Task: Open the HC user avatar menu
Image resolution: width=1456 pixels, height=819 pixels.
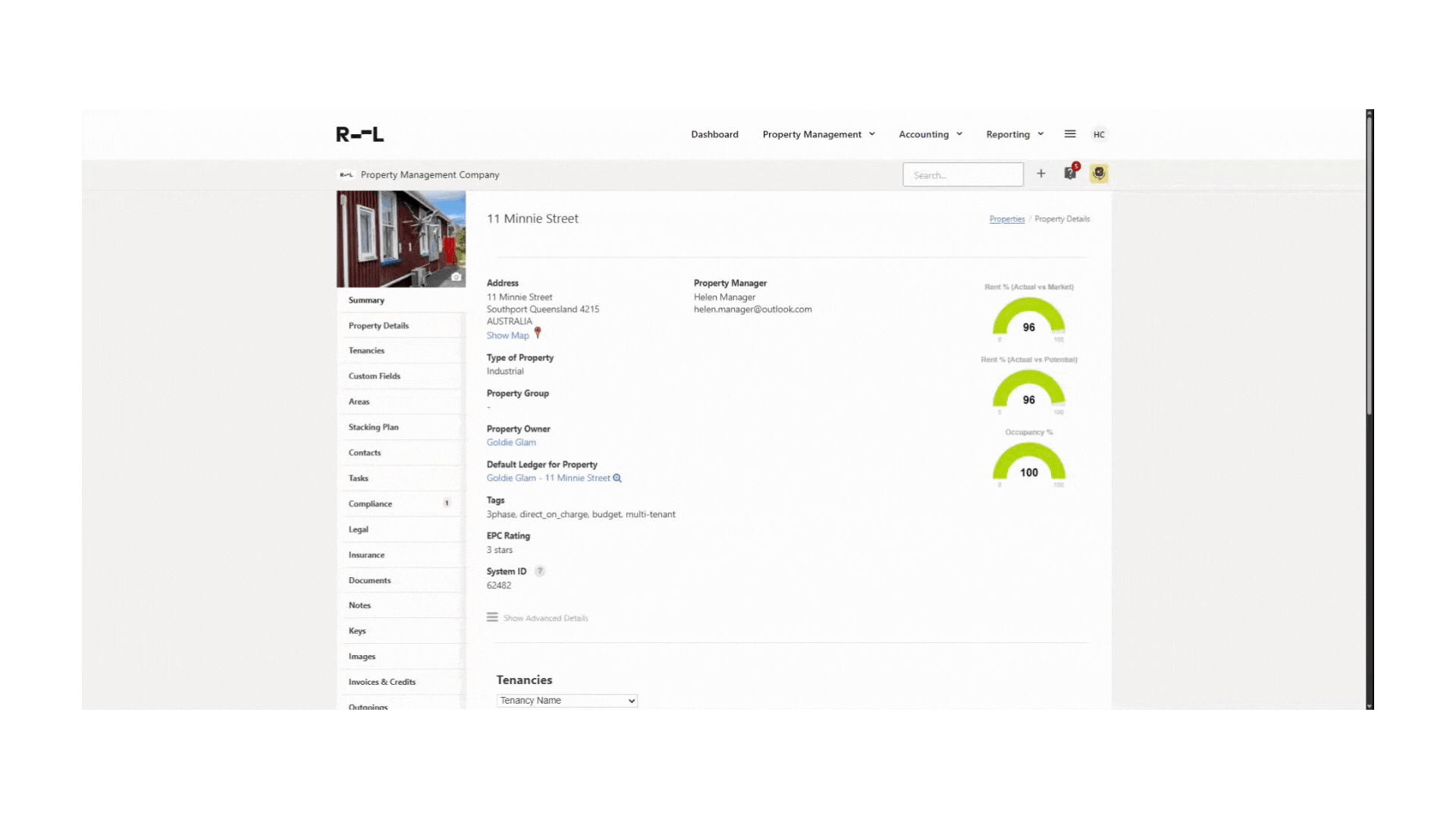Action: 1099,133
